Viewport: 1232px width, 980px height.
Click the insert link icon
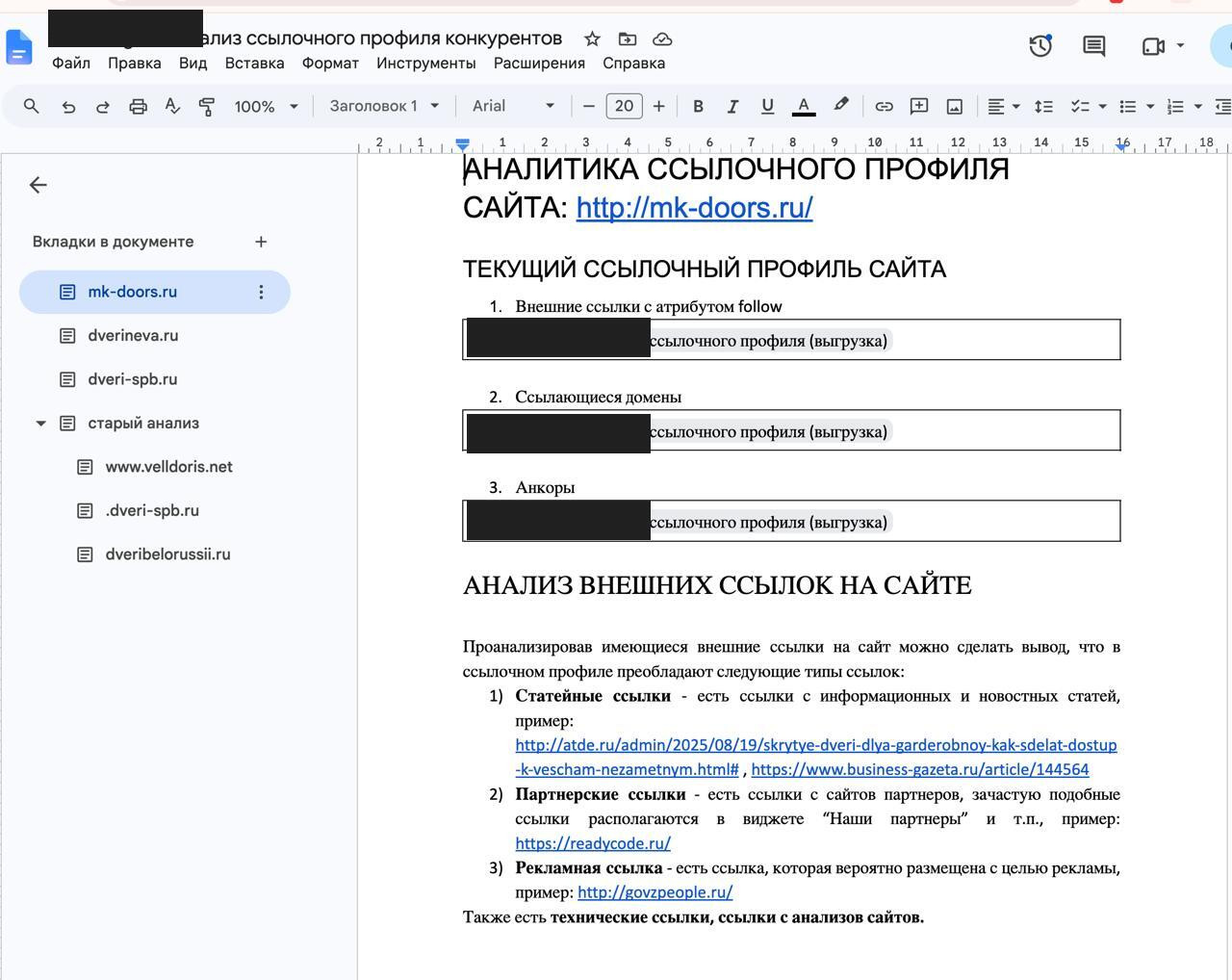tap(884, 106)
